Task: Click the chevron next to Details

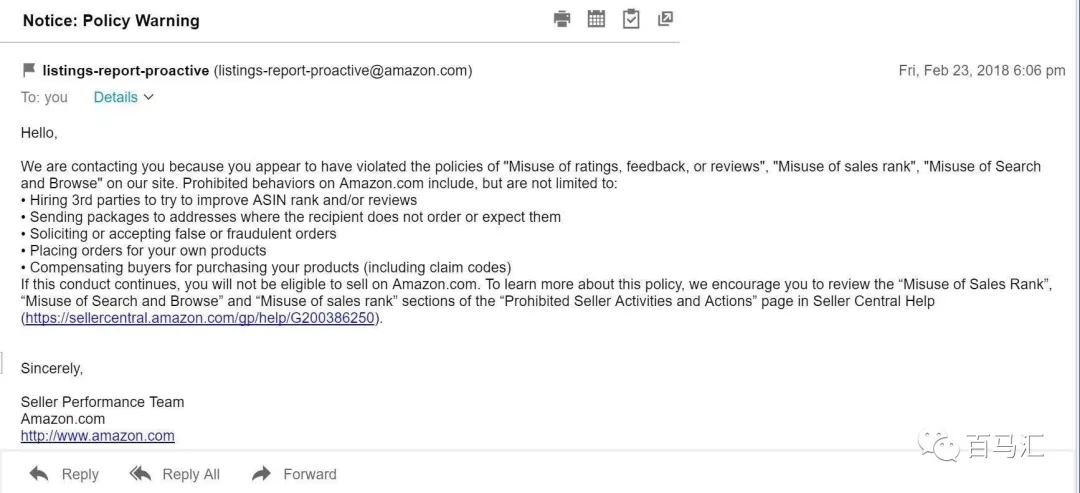Action: tap(149, 97)
